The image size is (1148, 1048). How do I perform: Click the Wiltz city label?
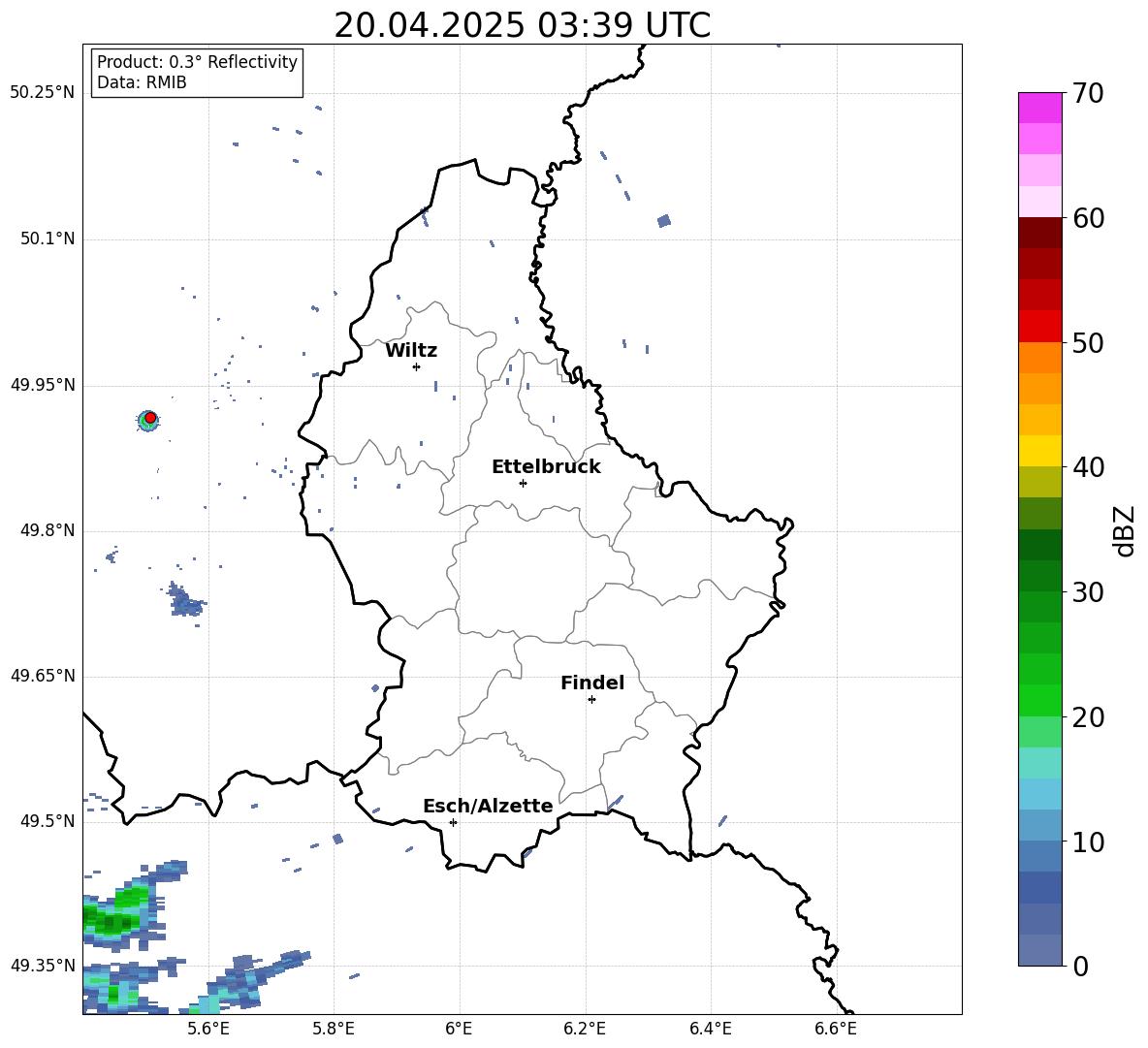pos(411,351)
